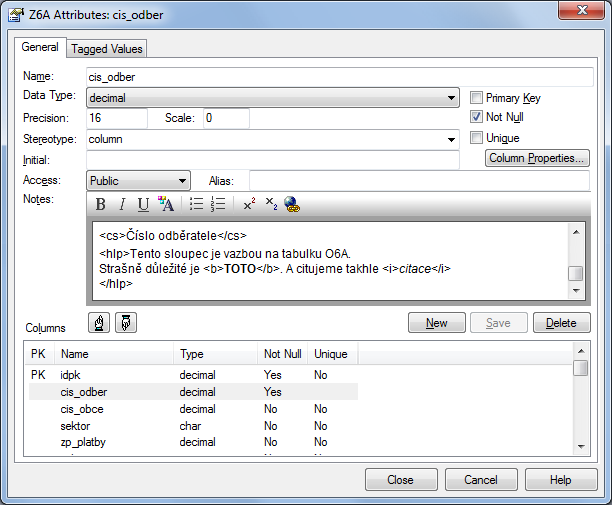Expand the Stereotype dropdown list

tap(452, 139)
